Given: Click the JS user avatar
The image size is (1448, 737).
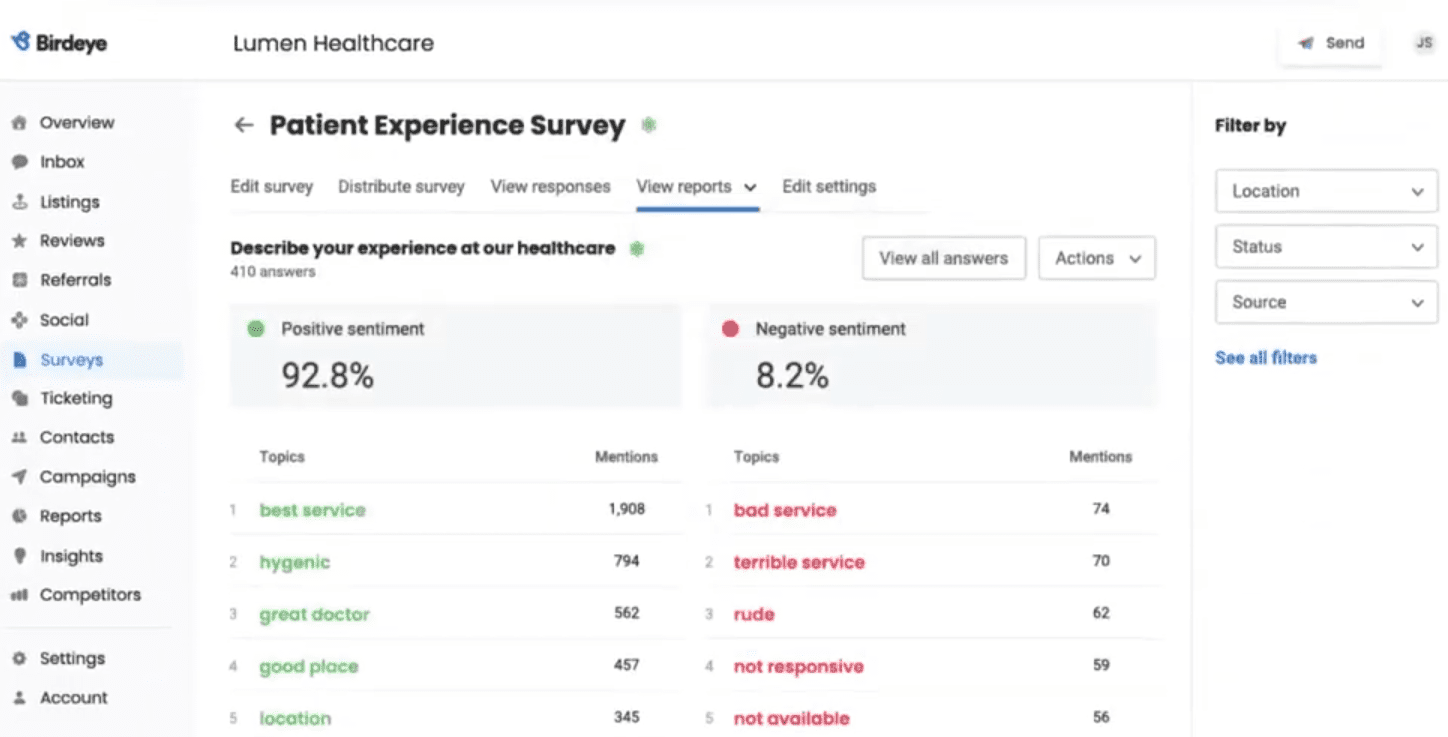Looking at the screenshot, I should (x=1423, y=43).
